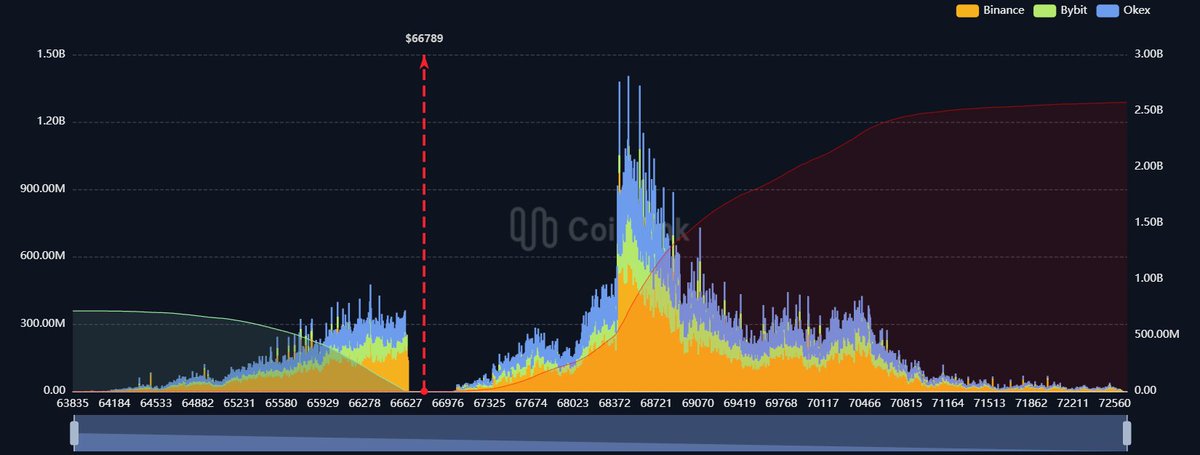Click the 1.50B right axis label
Screen dimensions: 1200x455
(x=1147, y=223)
